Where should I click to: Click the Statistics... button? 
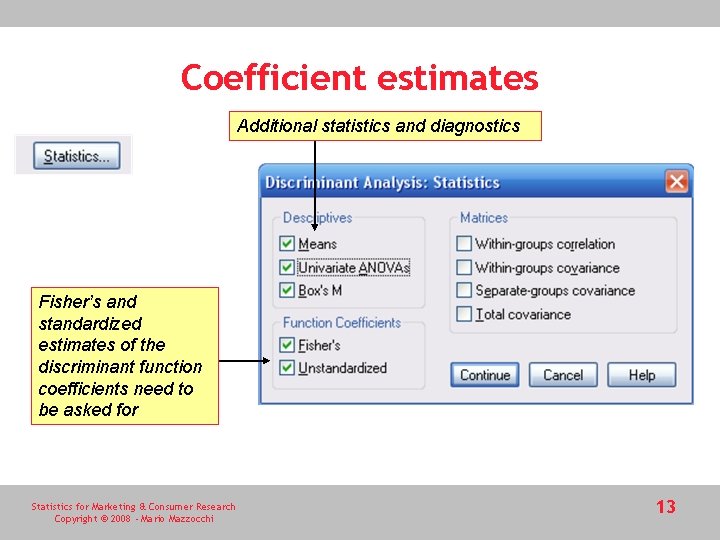pos(77,156)
